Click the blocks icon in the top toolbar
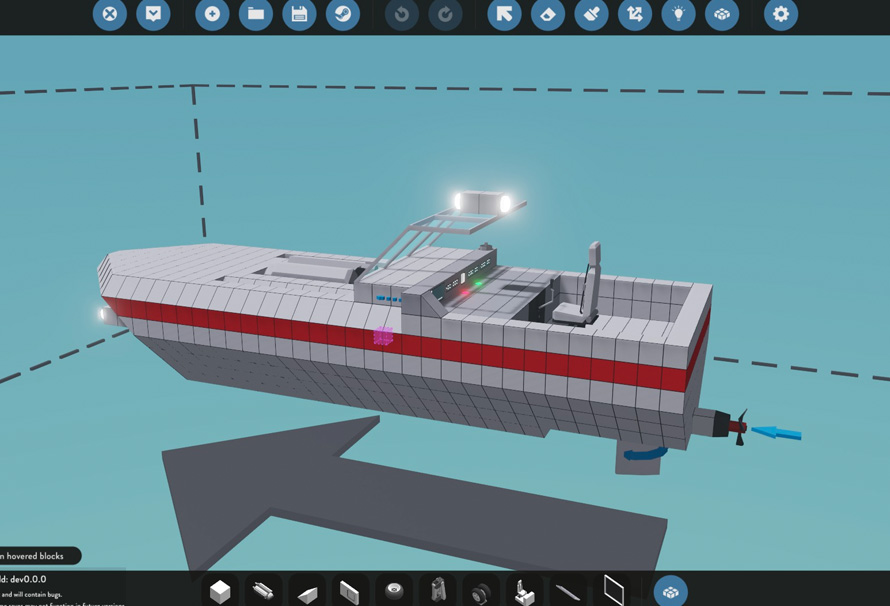The height and width of the screenshot is (606, 890). 722,14
